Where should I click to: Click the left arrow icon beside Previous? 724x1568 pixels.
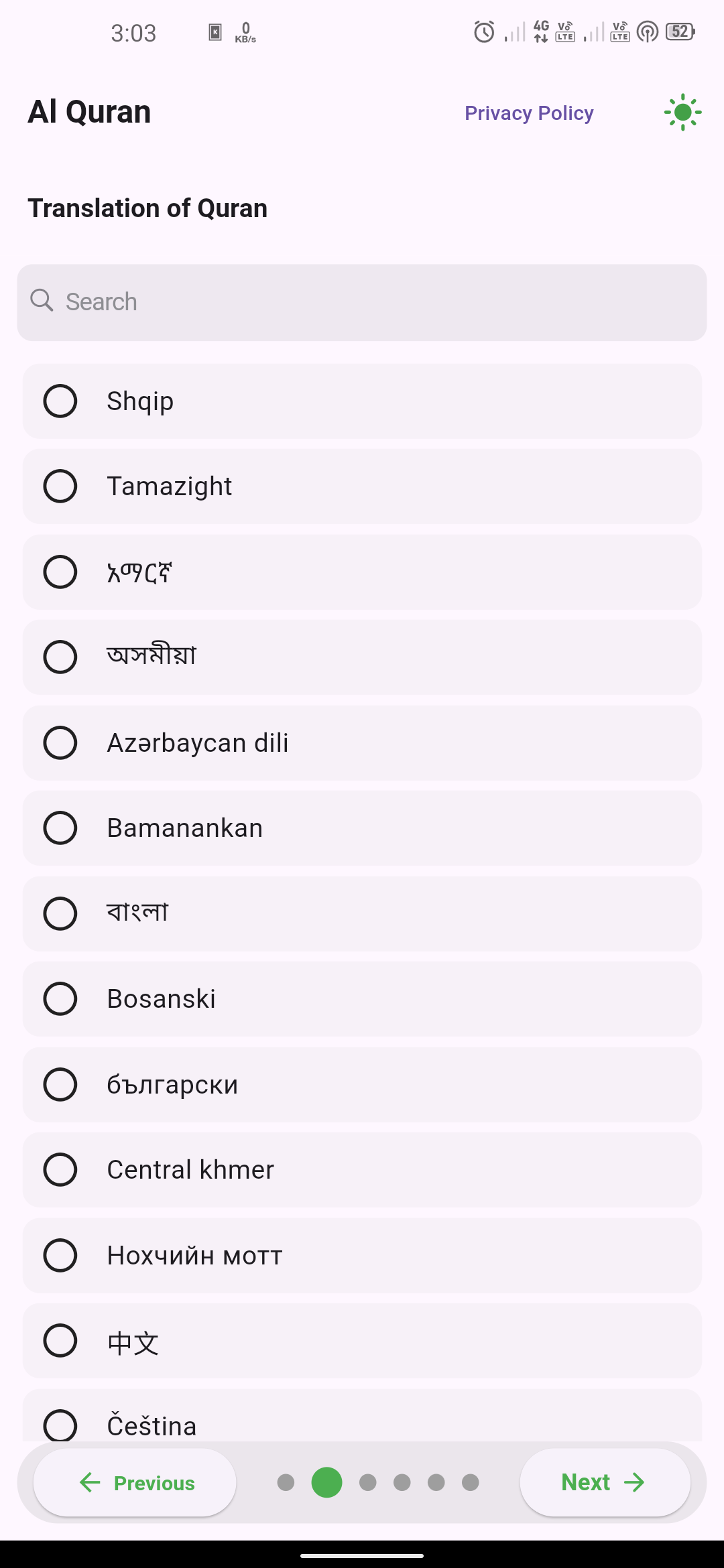(90, 1482)
